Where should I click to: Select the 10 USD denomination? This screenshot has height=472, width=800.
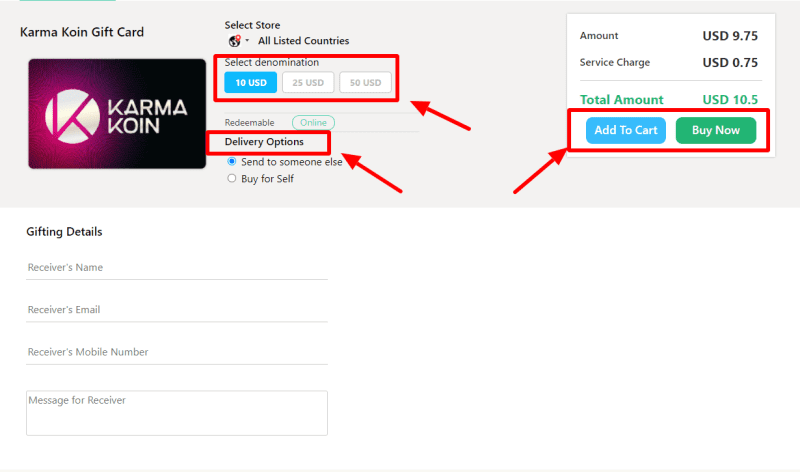pos(251,83)
